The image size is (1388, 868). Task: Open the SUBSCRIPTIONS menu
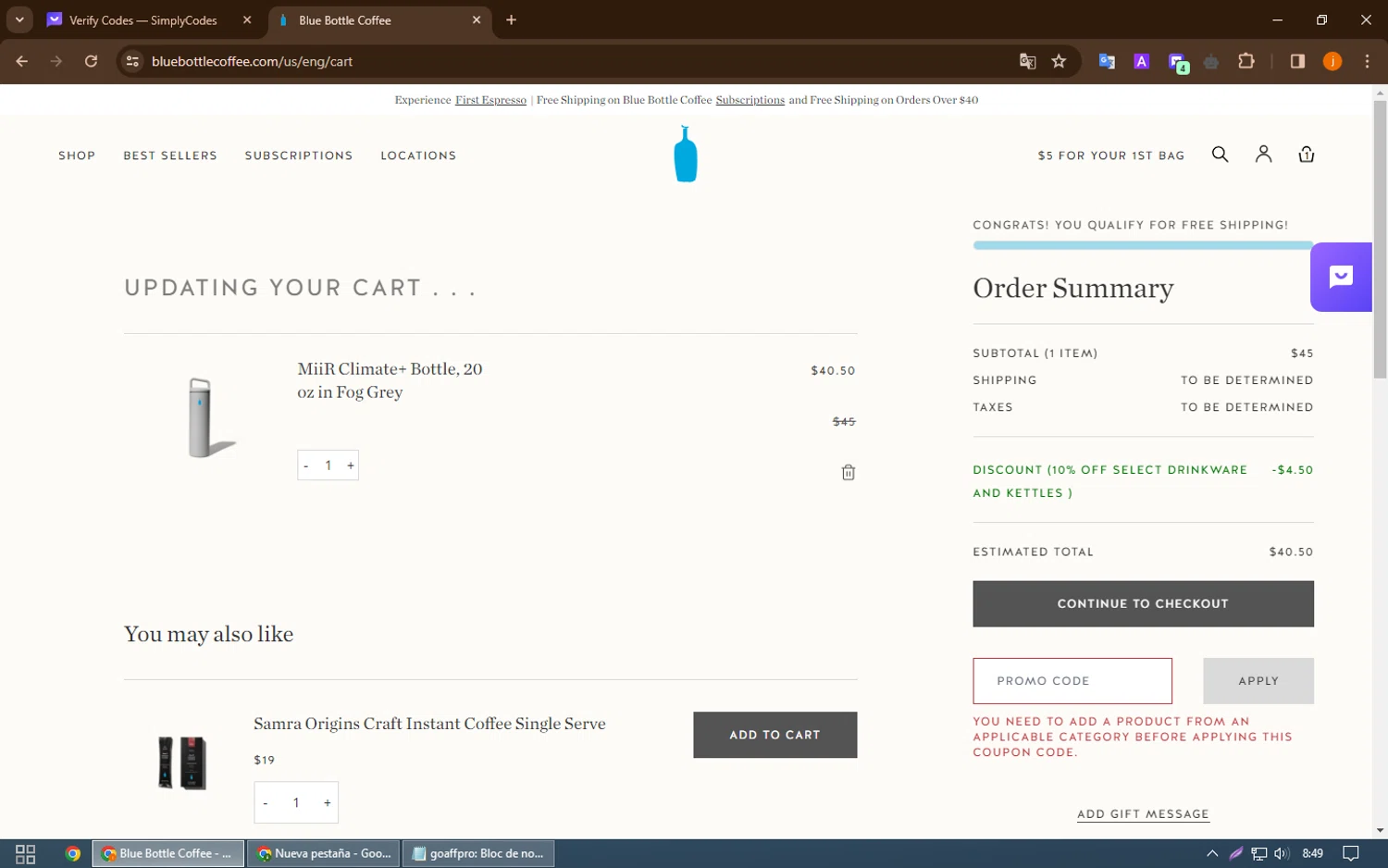point(299,155)
